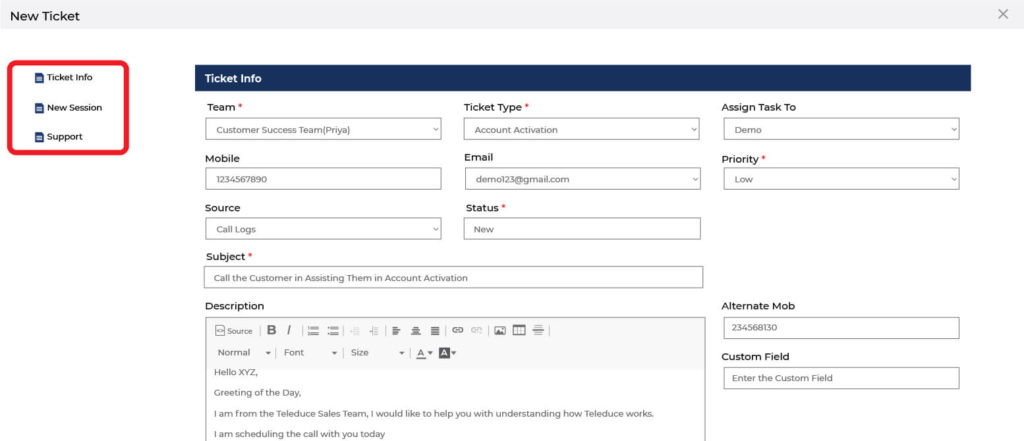
Task: Close the New Ticket dialog
Action: click(1003, 14)
